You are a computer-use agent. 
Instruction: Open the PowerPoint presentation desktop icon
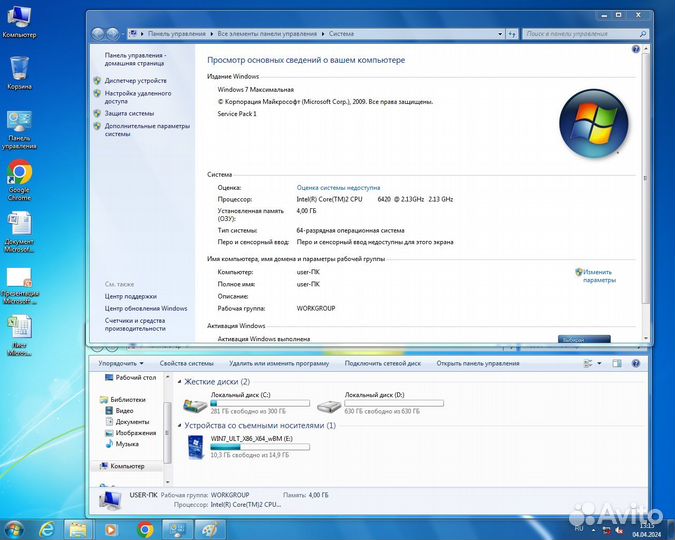click(x=19, y=286)
